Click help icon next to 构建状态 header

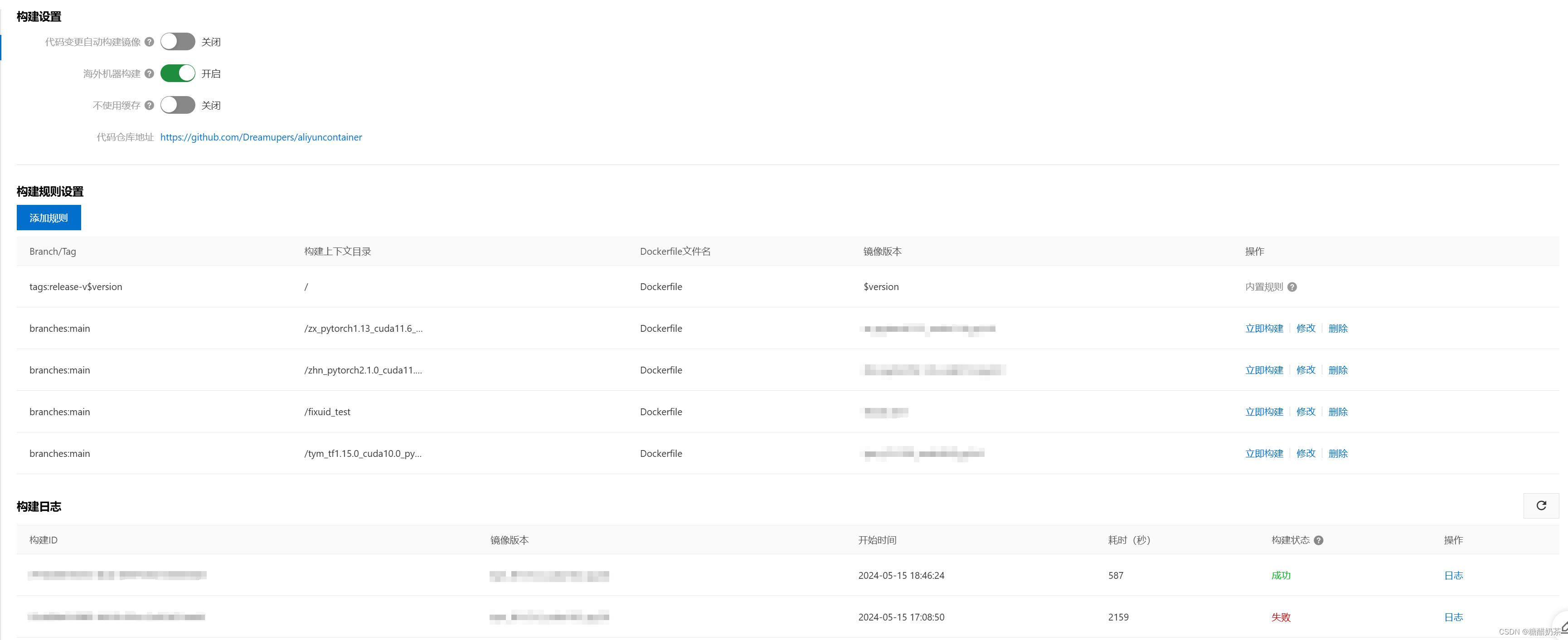click(x=1318, y=540)
